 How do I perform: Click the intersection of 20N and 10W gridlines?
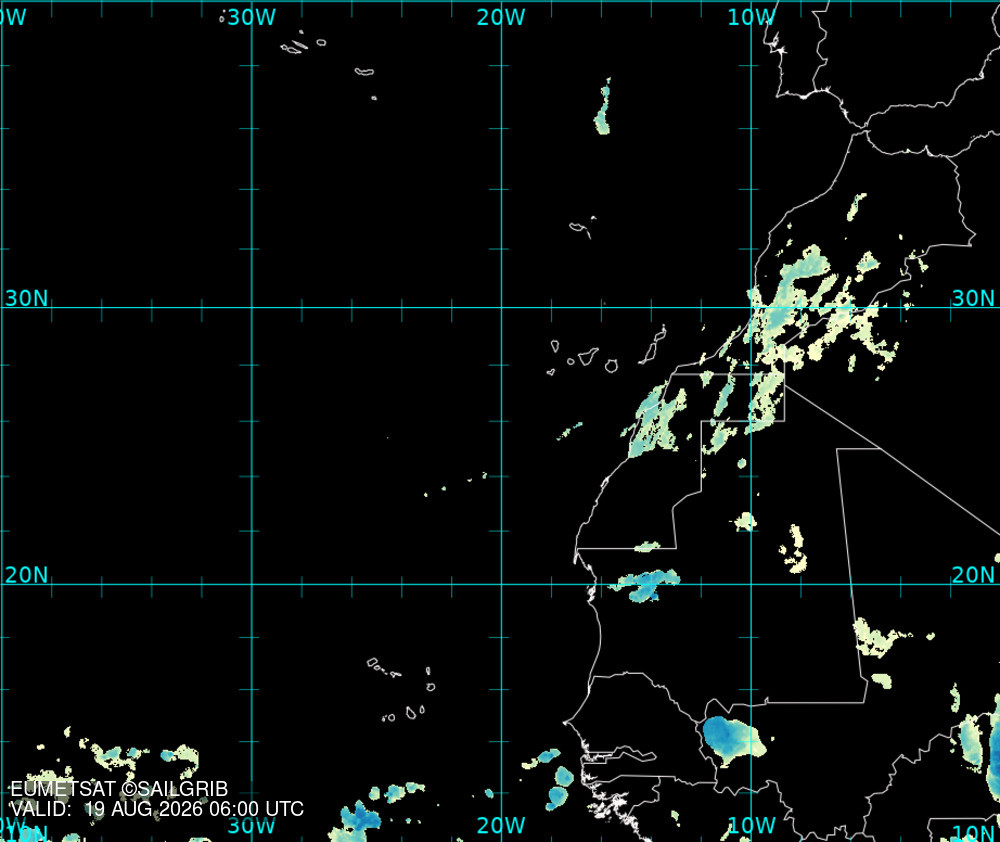click(751, 584)
